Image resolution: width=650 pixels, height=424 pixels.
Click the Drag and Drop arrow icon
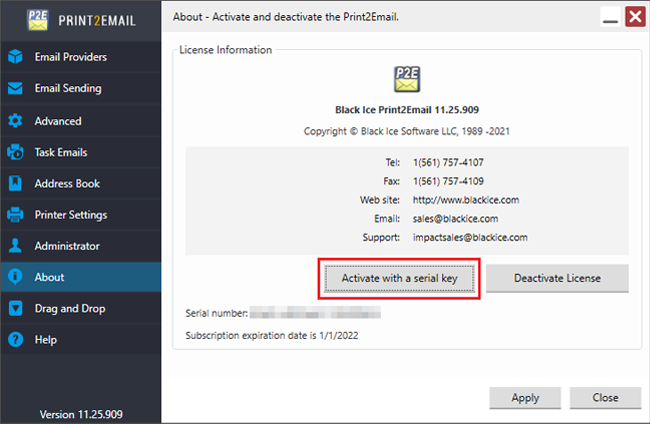(15, 308)
